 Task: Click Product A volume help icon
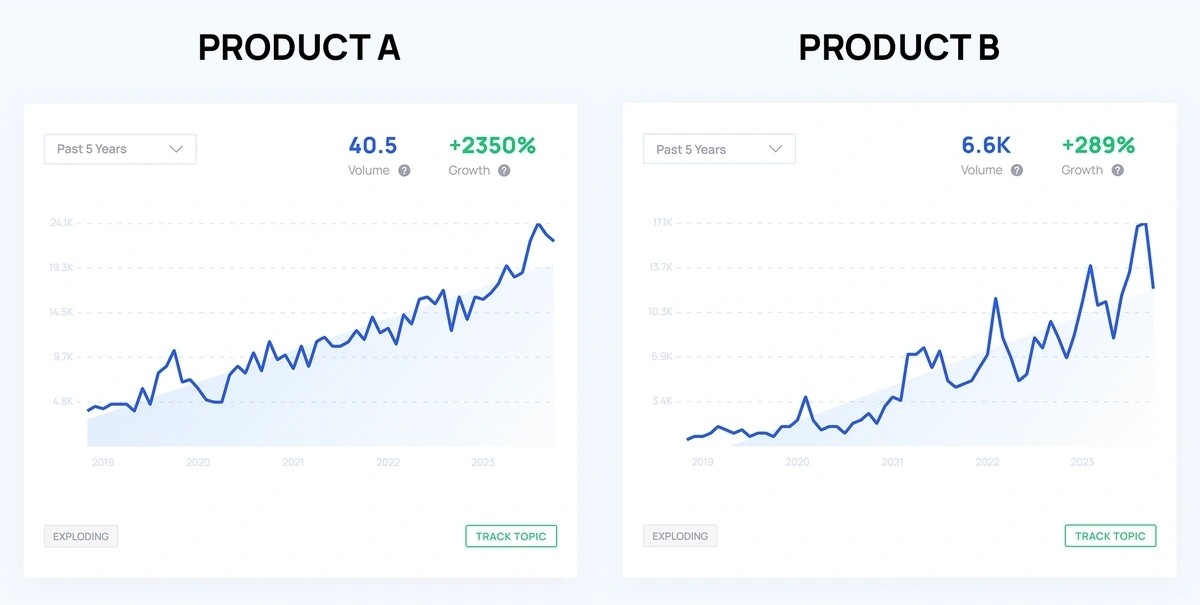click(404, 171)
